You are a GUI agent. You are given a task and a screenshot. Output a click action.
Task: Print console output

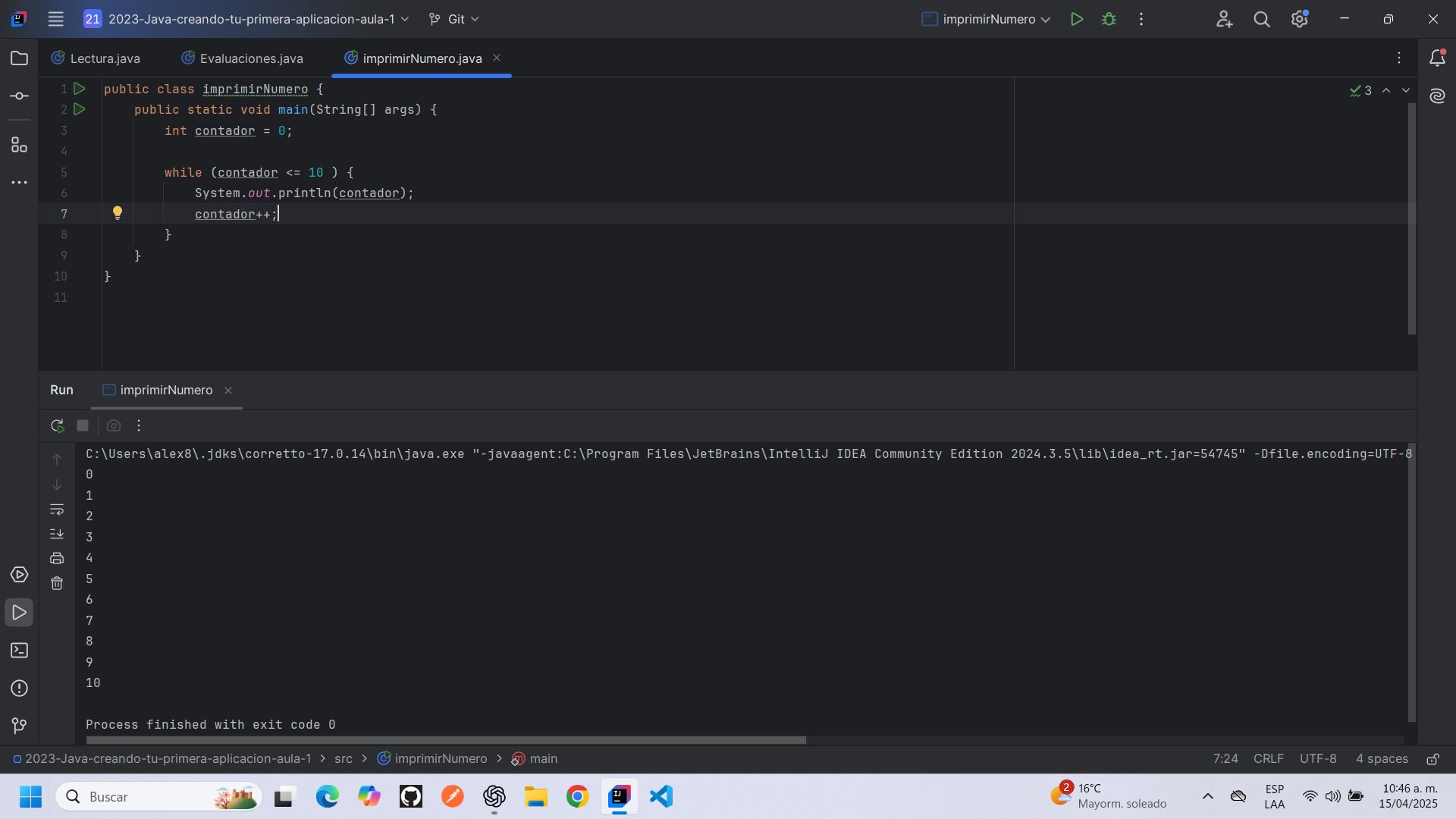tap(57, 558)
